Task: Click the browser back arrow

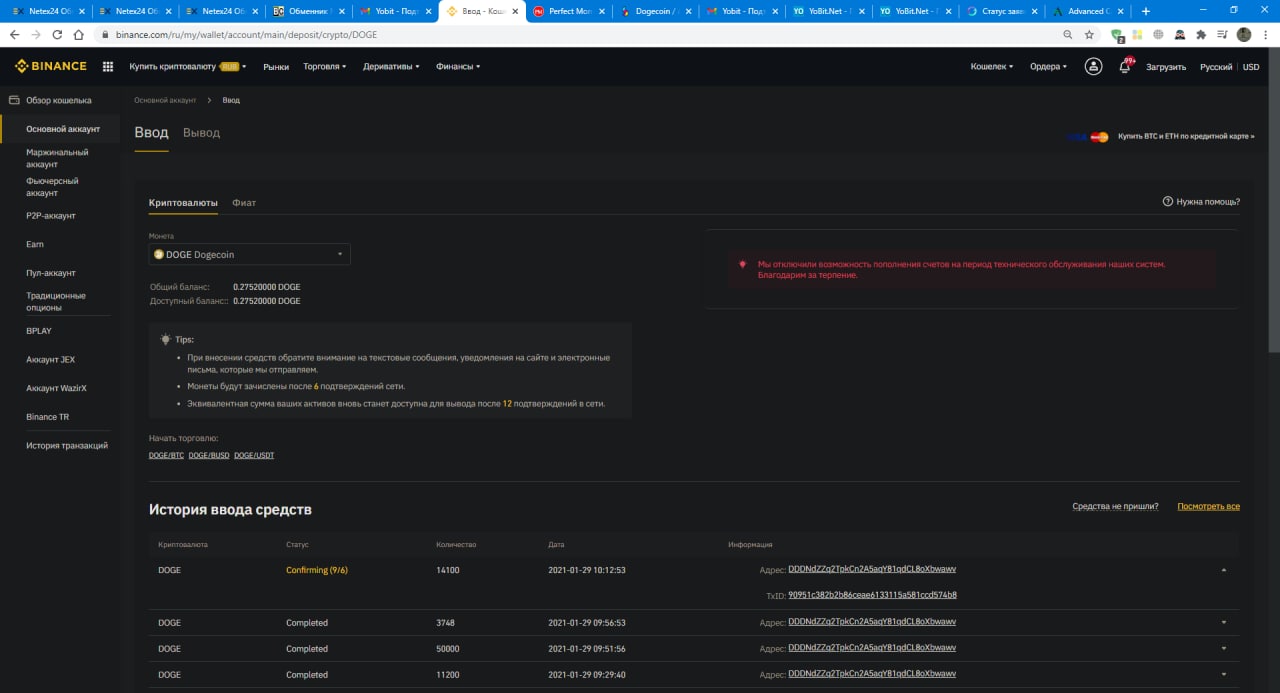Action: tap(14, 34)
